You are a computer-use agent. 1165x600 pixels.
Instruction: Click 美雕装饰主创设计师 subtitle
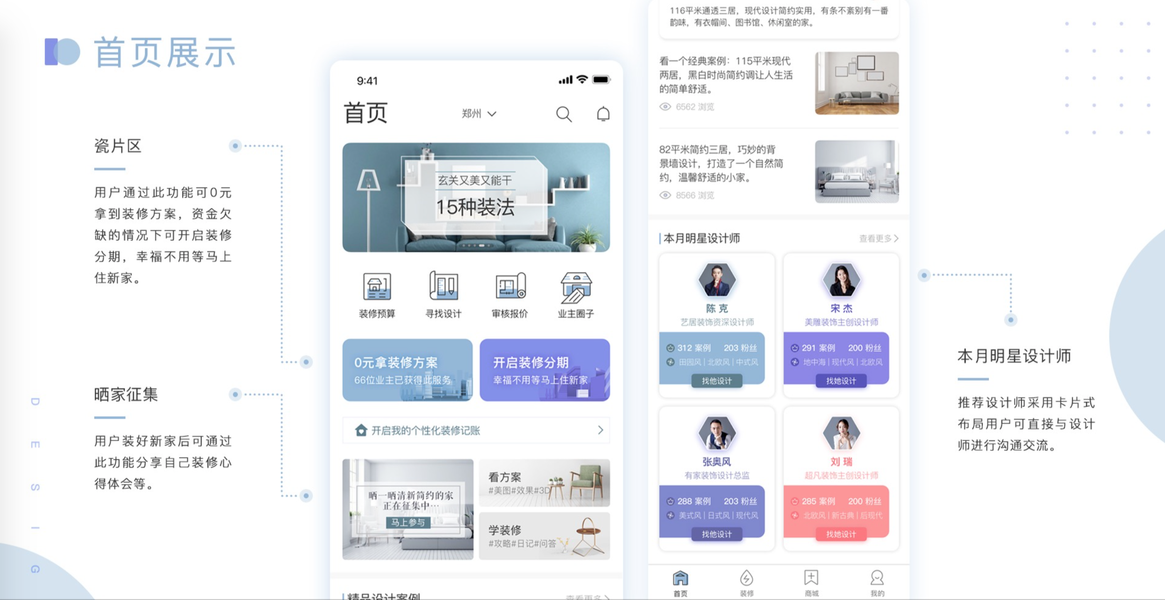tap(841, 322)
